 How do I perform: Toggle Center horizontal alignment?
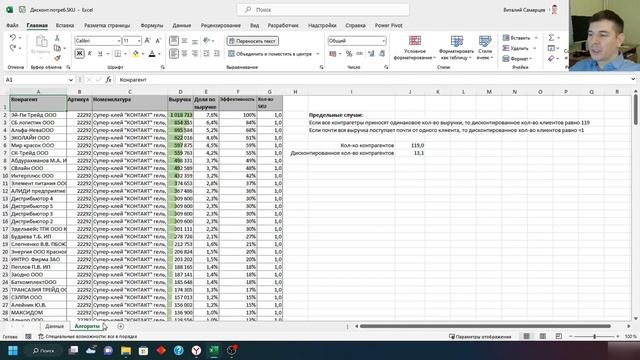(184, 53)
